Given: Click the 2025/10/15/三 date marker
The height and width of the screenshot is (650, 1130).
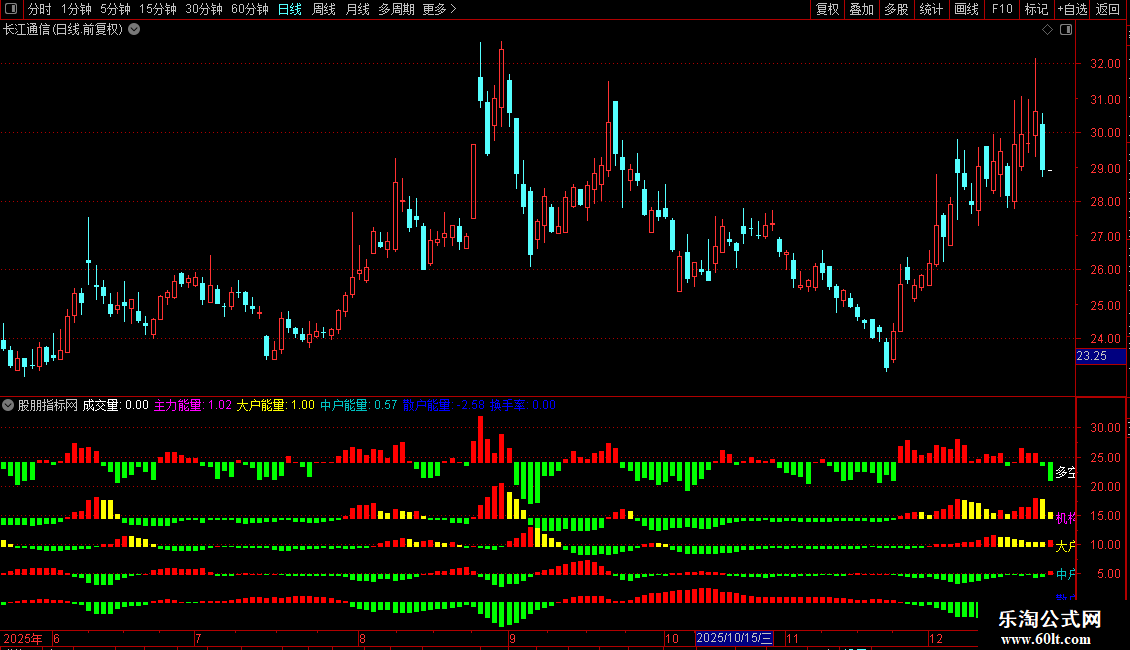Looking at the screenshot, I should point(734,638).
